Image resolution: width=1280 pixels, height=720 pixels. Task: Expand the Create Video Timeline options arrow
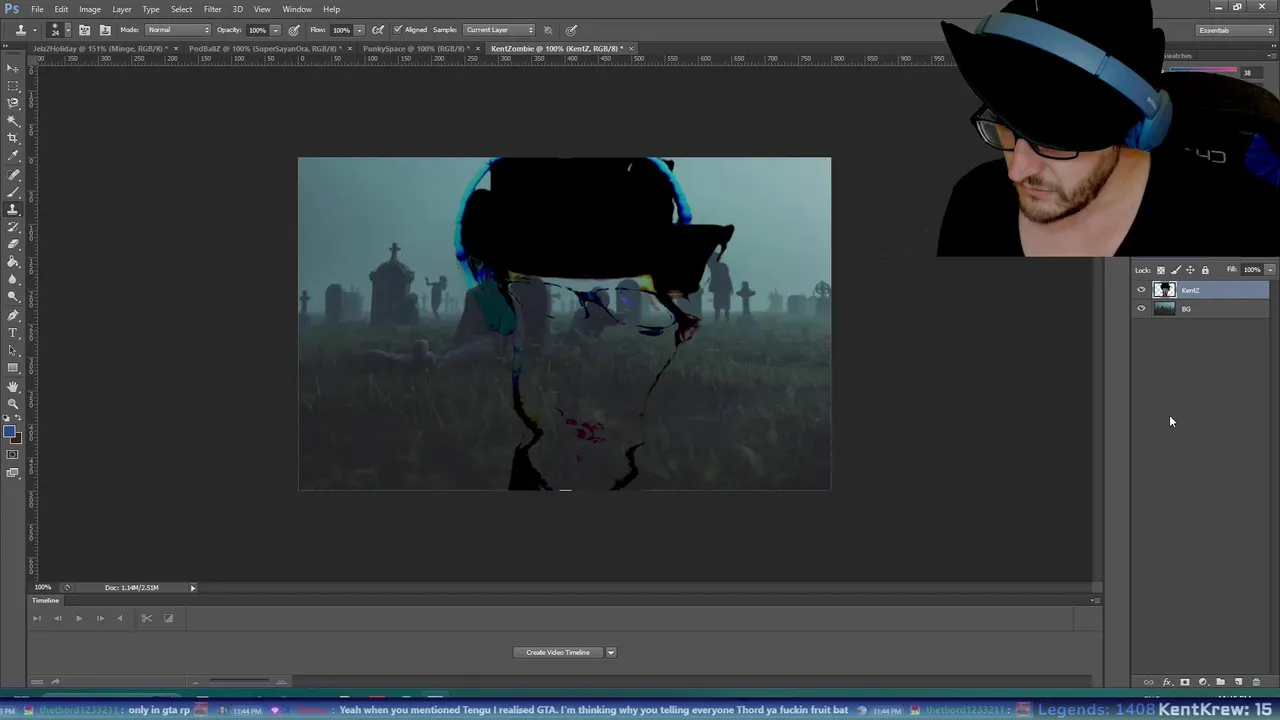pos(611,652)
